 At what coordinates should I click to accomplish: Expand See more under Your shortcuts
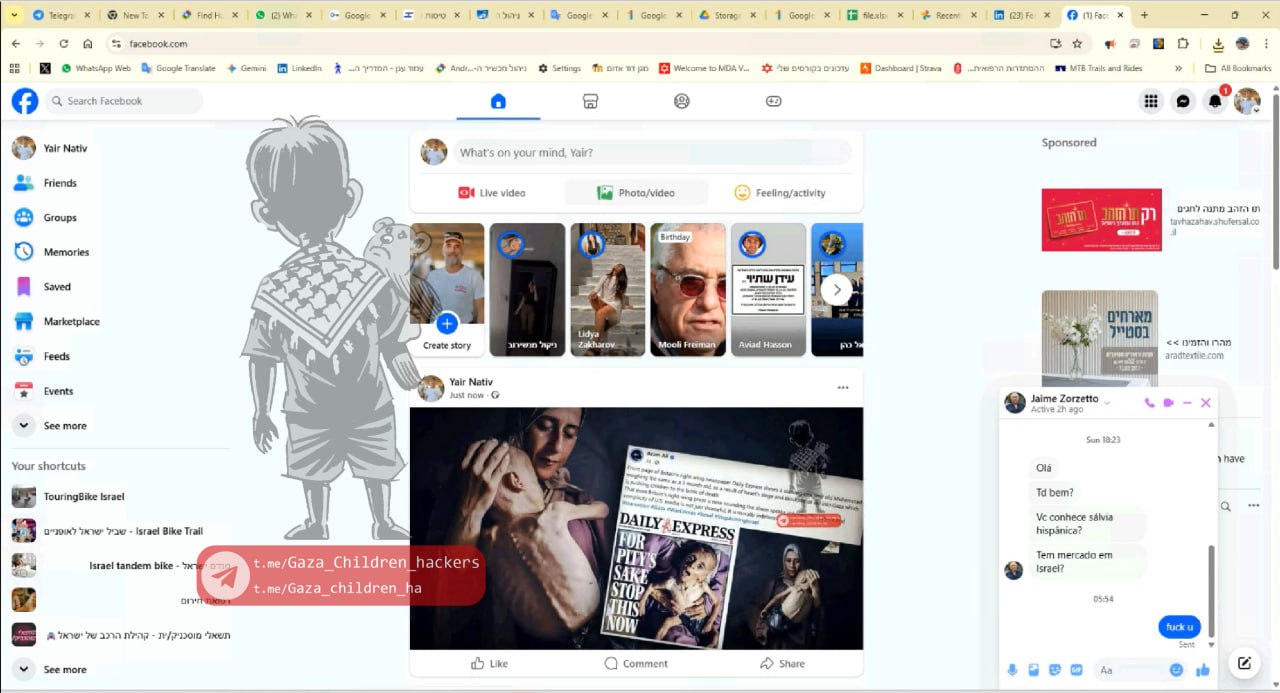(64, 670)
